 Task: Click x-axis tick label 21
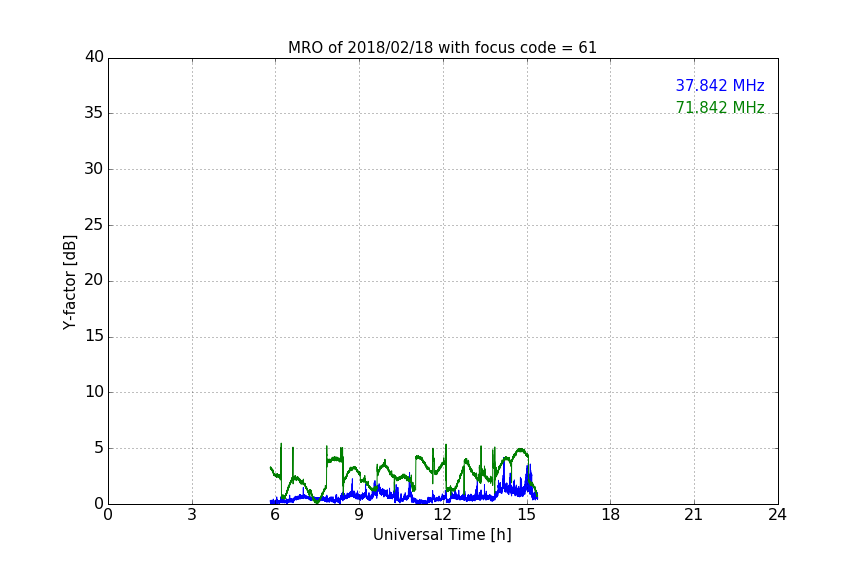(694, 515)
